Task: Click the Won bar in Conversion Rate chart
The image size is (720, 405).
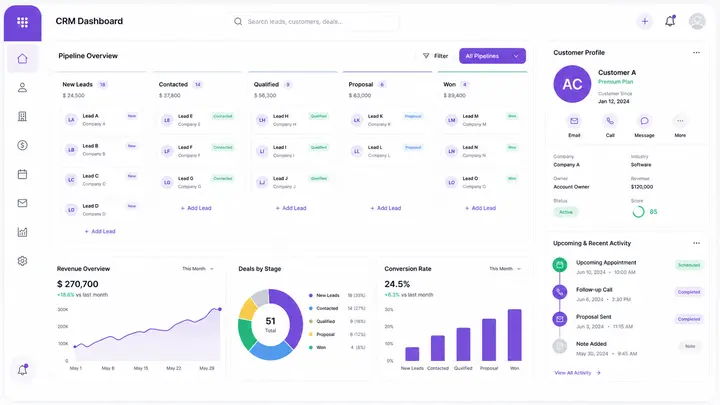Action: click(514, 335)
